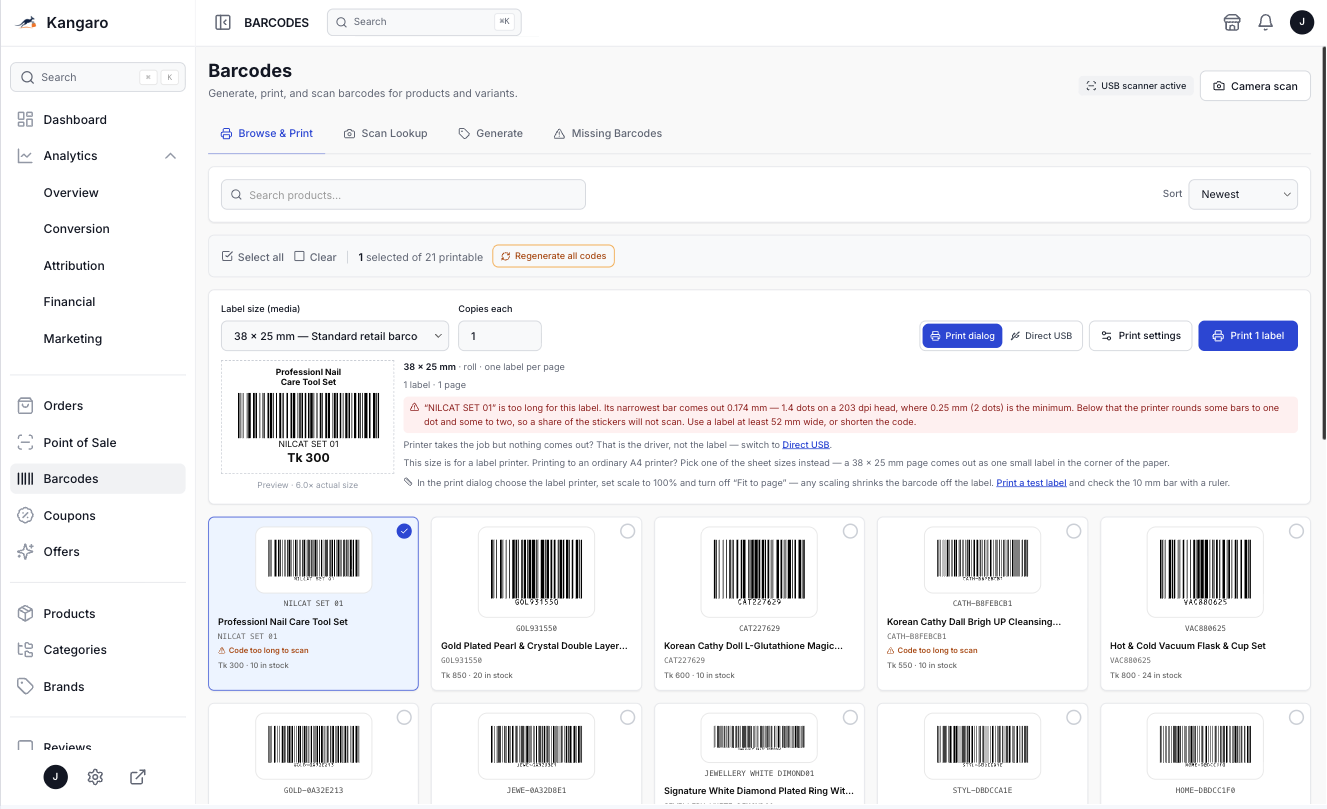Switch to Direct USB print mode

pyautogui.click(x=1041, y=336)
